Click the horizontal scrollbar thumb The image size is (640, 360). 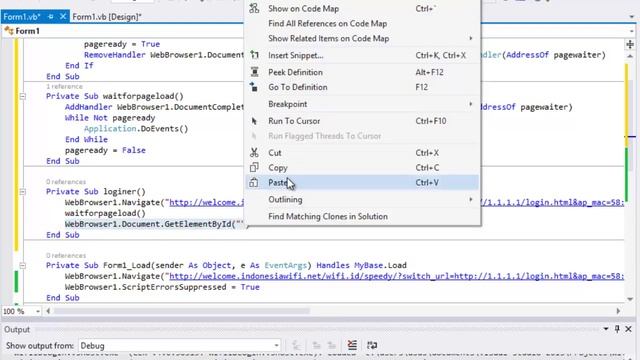coord(182,311)
